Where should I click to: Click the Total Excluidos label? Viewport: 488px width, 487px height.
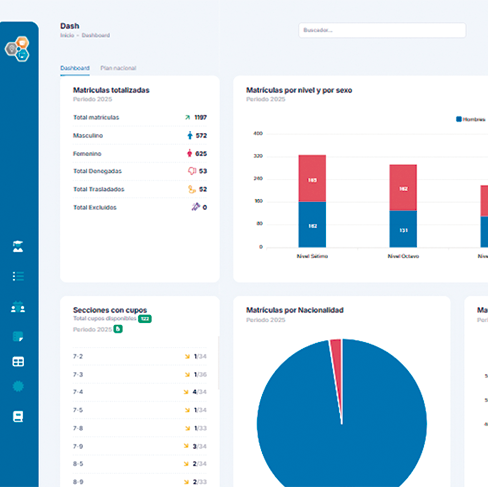click(x=95, y=207)
